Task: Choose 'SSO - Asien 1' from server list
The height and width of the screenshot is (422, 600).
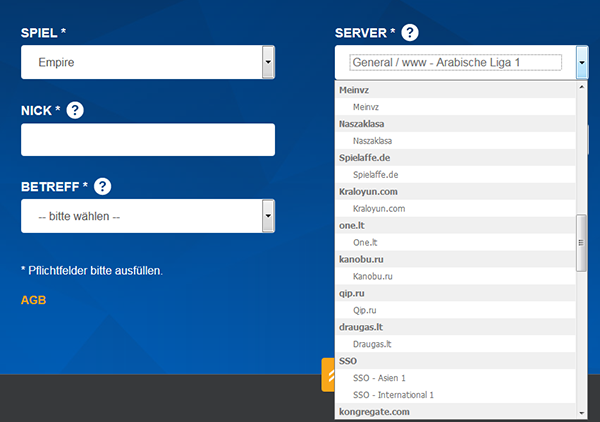Action: pos(455,378)
